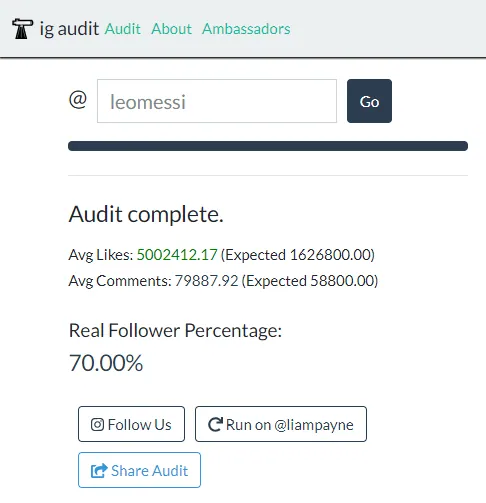This screenshot has width=486, height=503.
Task: Click the Share Audit button
Action: pyautogui.click(x=139, y=470)
